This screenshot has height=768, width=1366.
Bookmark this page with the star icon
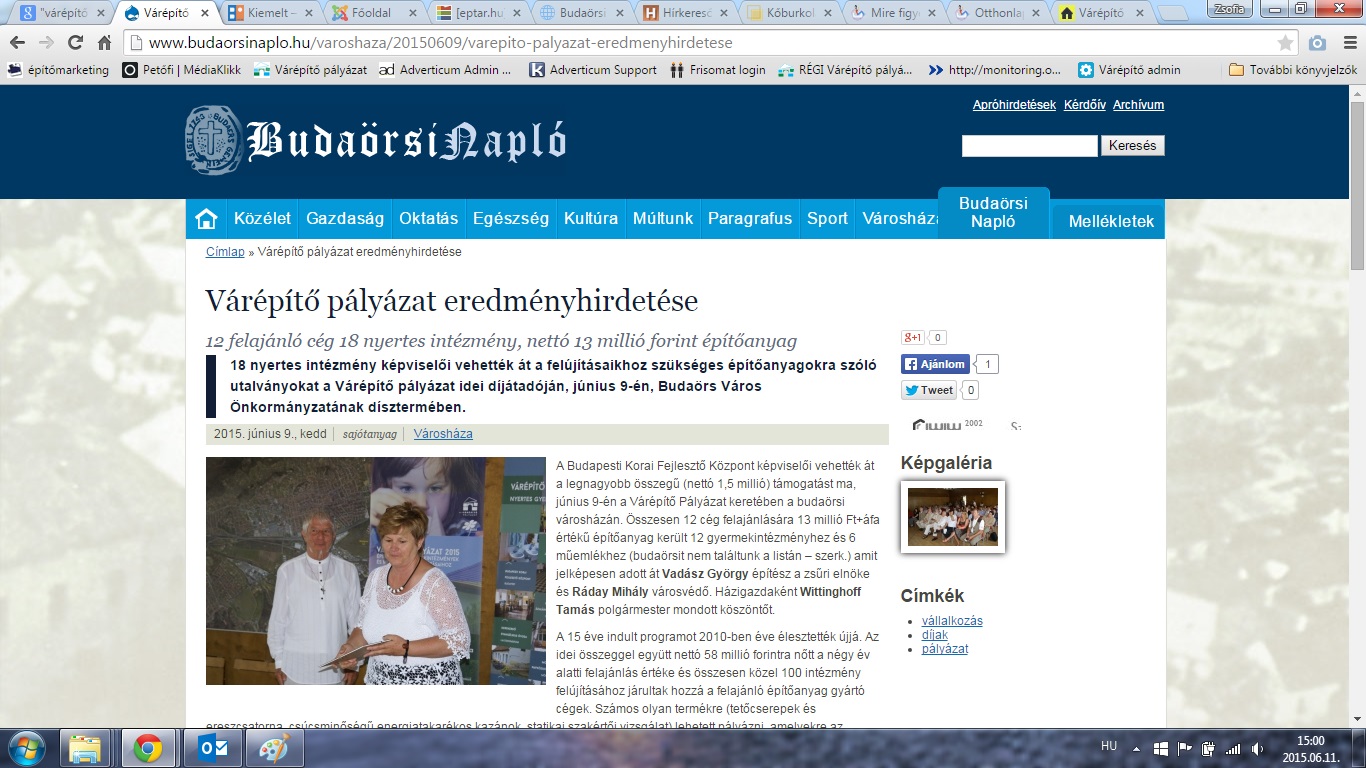1285,43
